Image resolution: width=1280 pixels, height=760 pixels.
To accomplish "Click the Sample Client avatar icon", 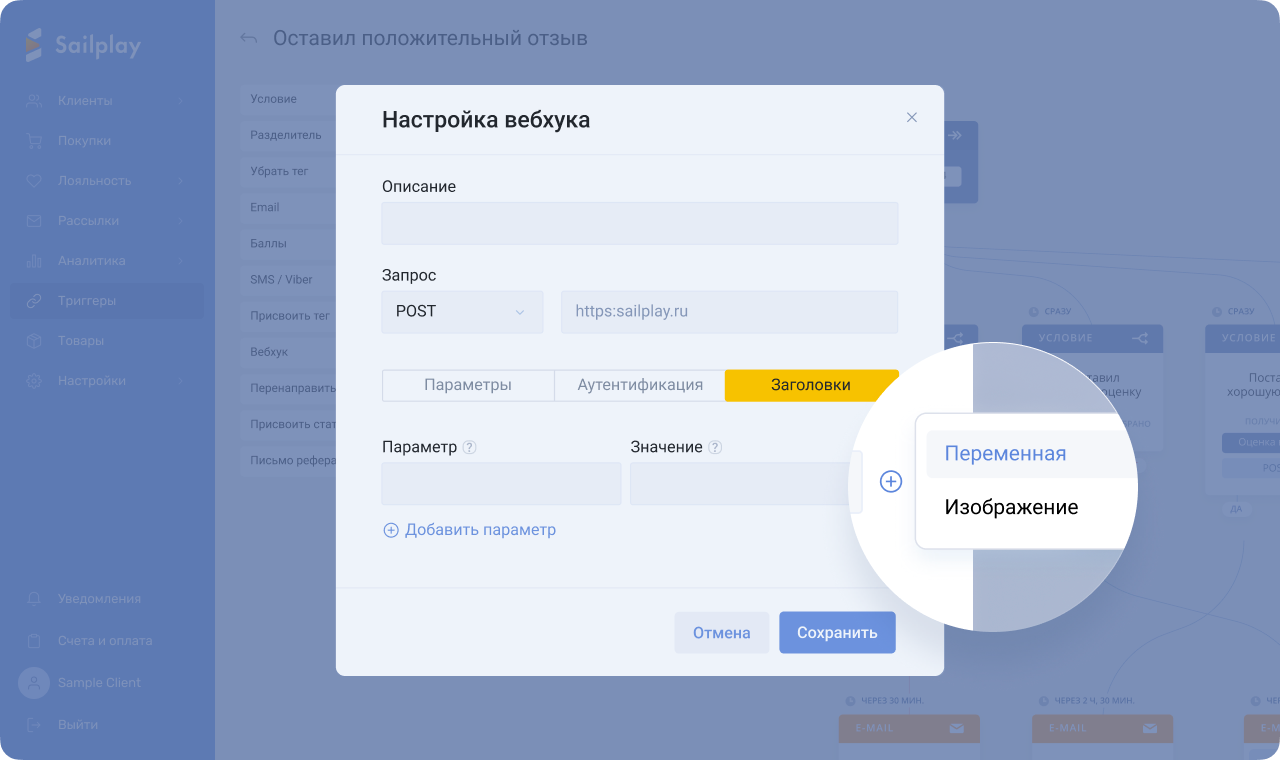I will pos(34,683).
